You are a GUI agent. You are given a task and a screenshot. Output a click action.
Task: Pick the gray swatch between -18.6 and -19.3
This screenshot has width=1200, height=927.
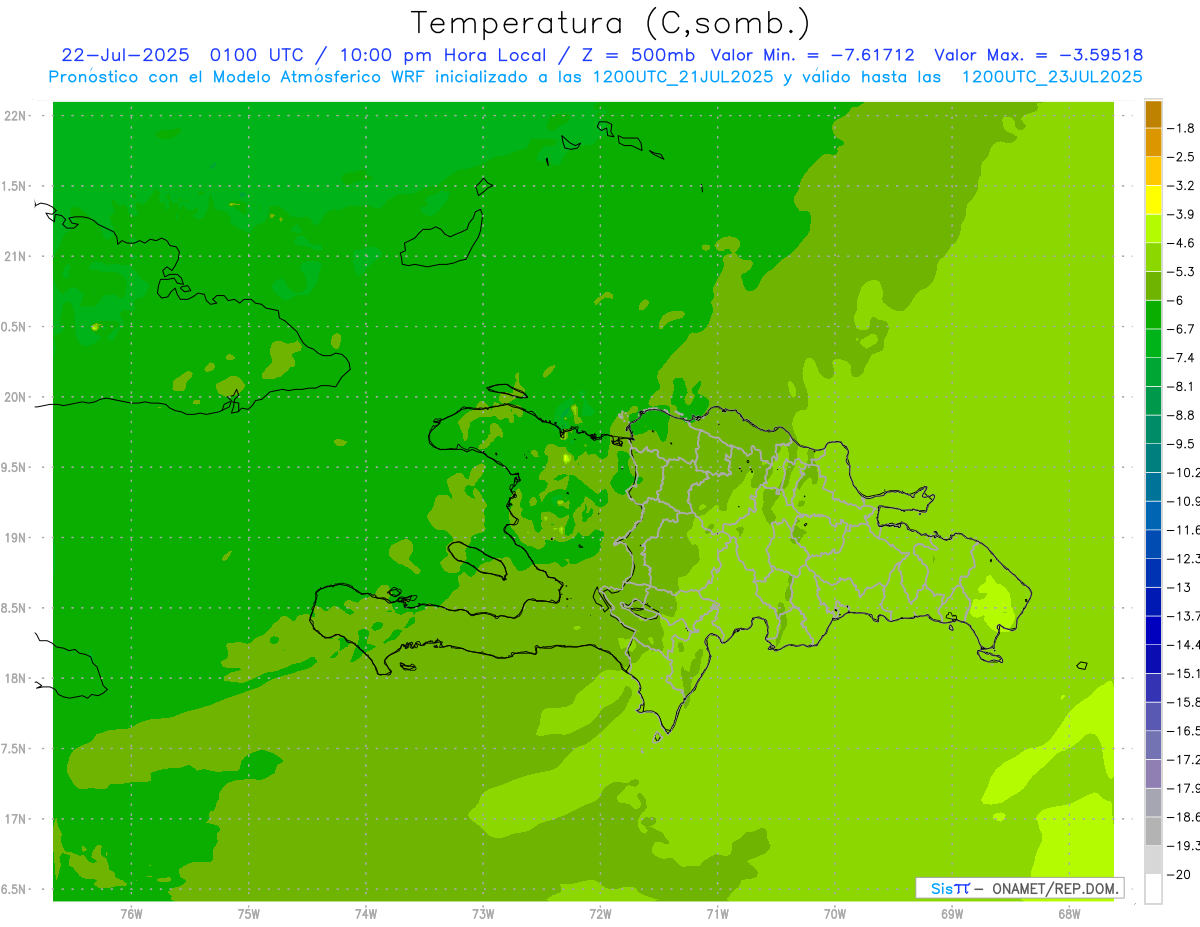(x=1153, y=831)
